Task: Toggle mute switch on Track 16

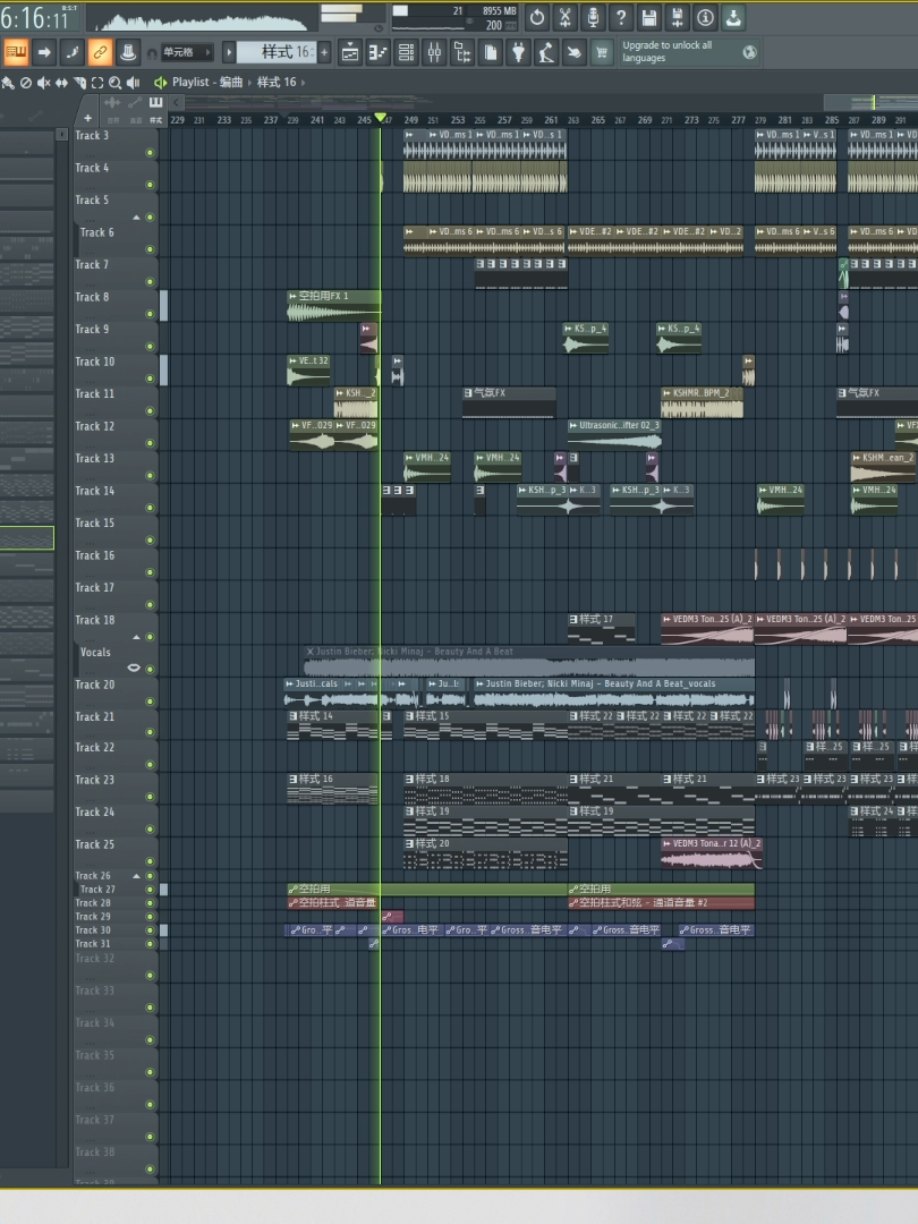Action: tap(150, 572)
